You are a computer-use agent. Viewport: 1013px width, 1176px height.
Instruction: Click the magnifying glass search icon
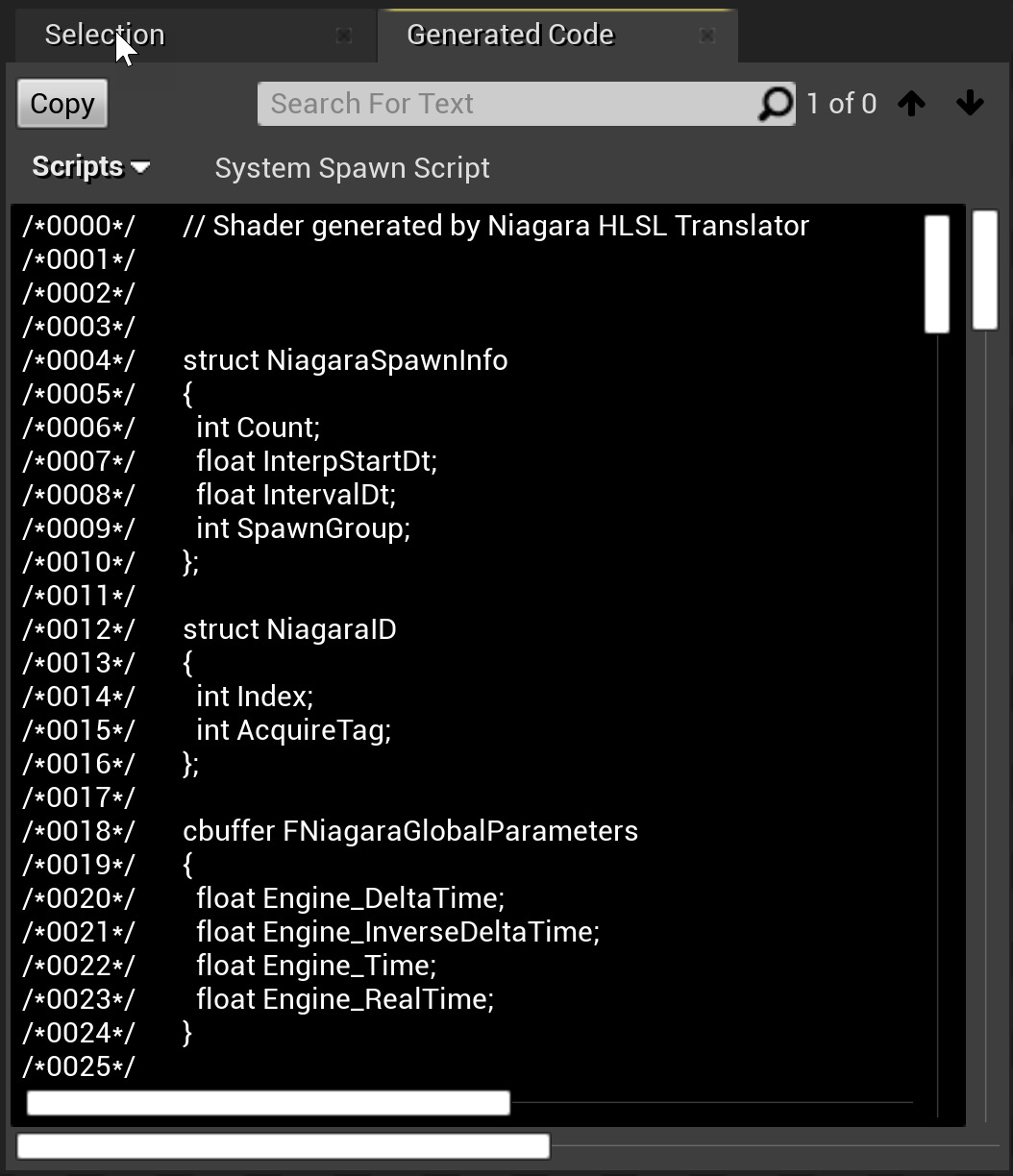coord(775,104)
